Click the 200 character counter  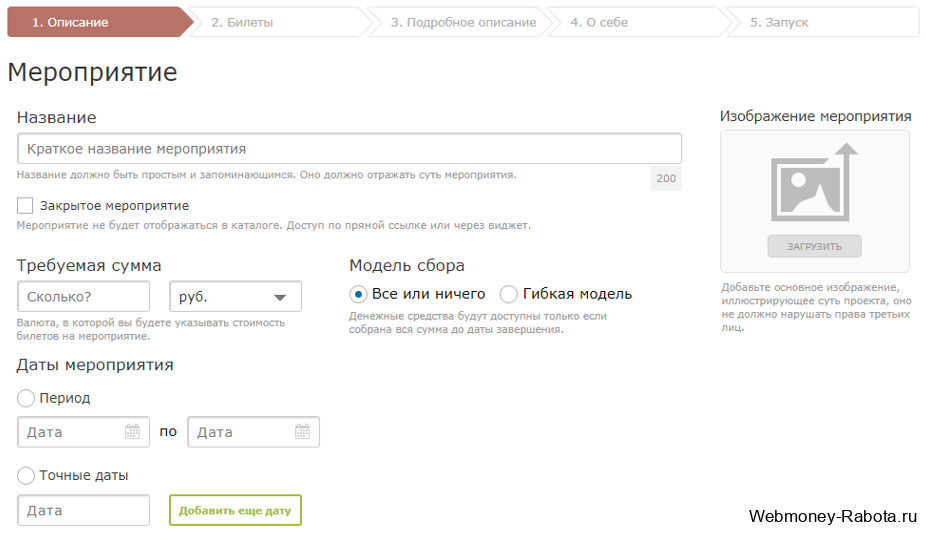click(x=666, y=178)
